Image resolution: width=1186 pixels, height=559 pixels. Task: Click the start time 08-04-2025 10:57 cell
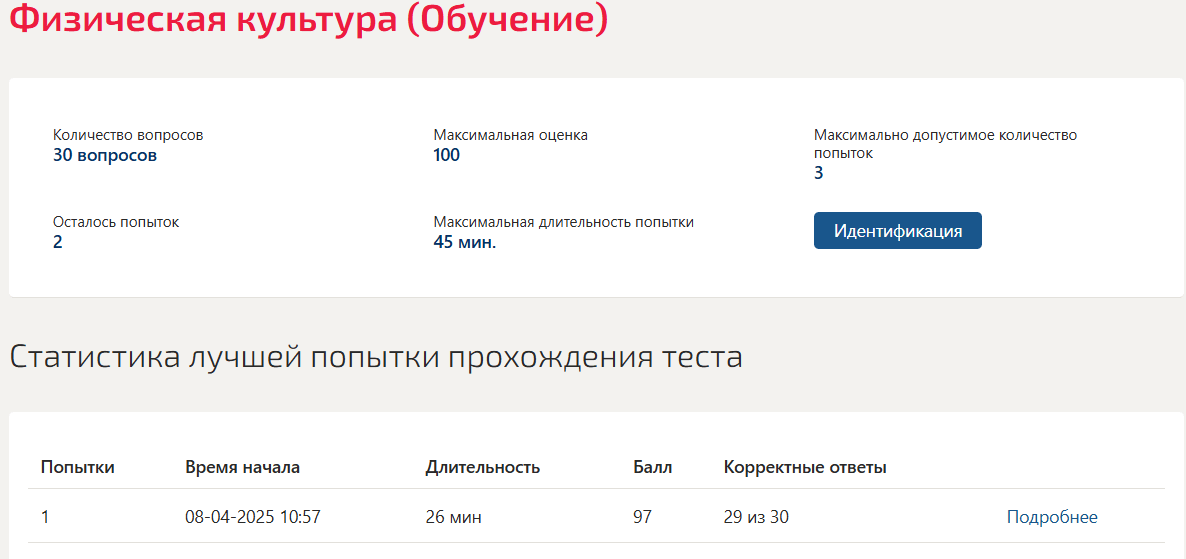click(x=253, y=517)
